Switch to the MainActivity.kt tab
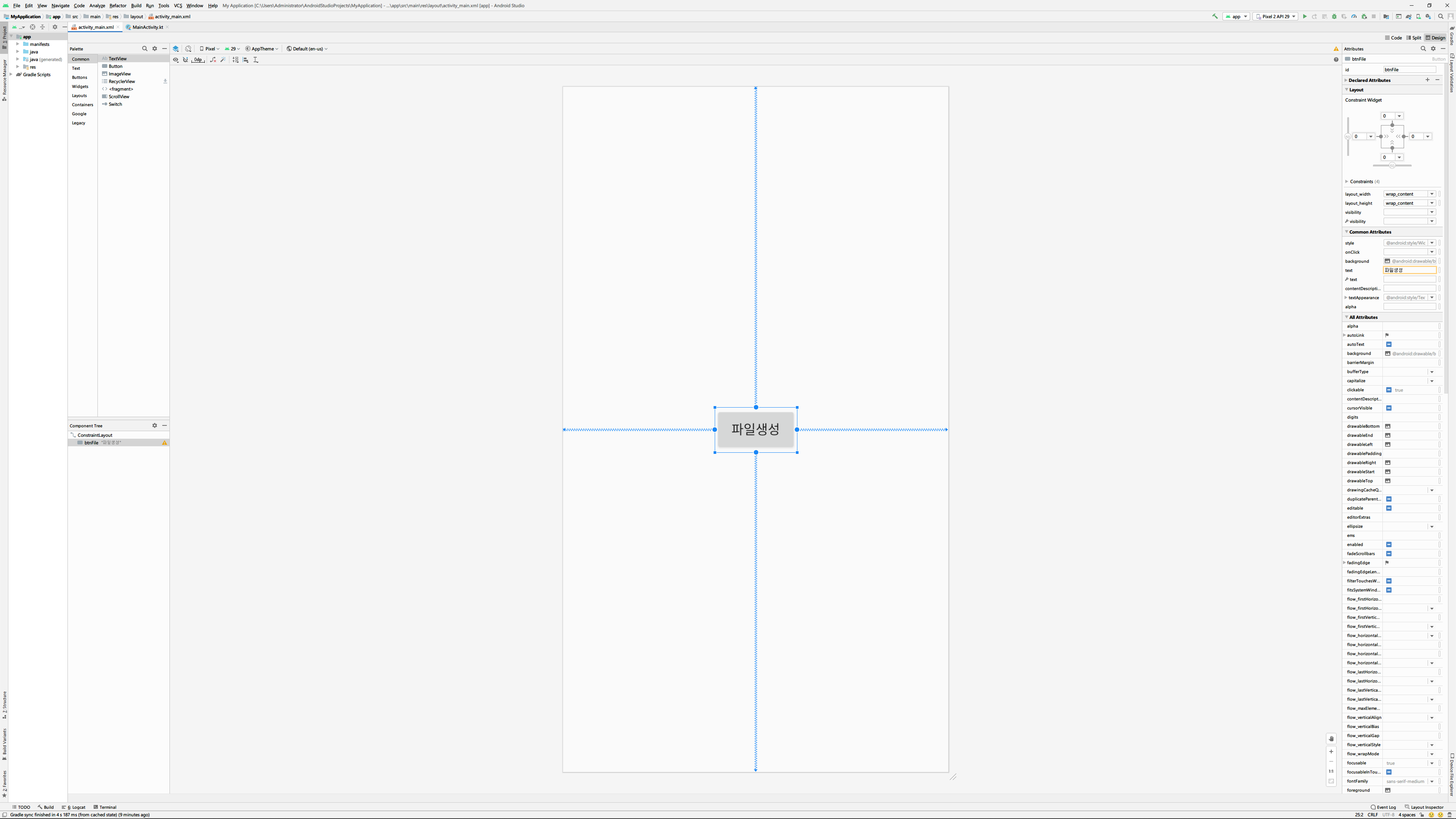 [147, 27]
